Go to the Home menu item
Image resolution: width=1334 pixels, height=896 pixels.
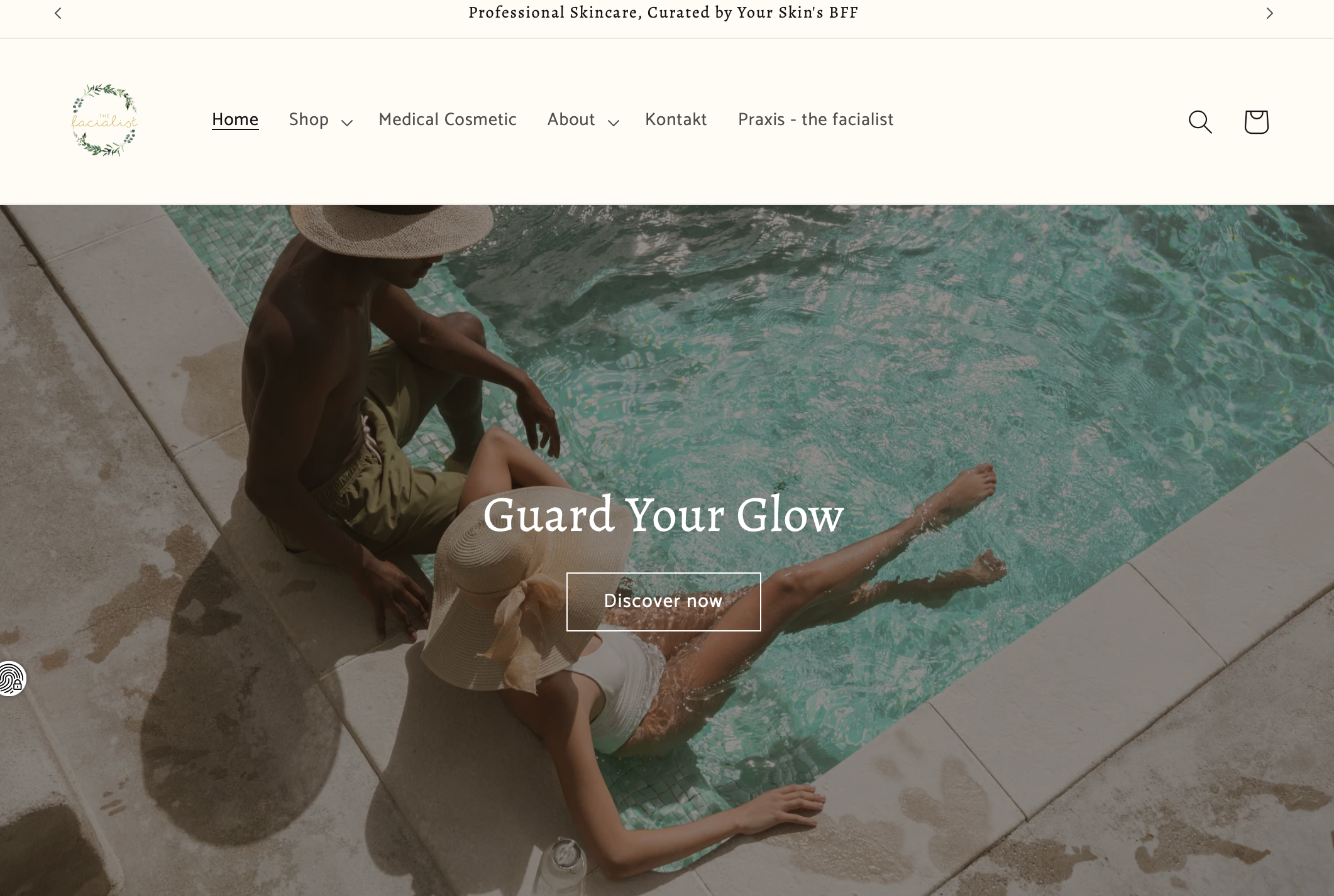[x=235, y=119]
